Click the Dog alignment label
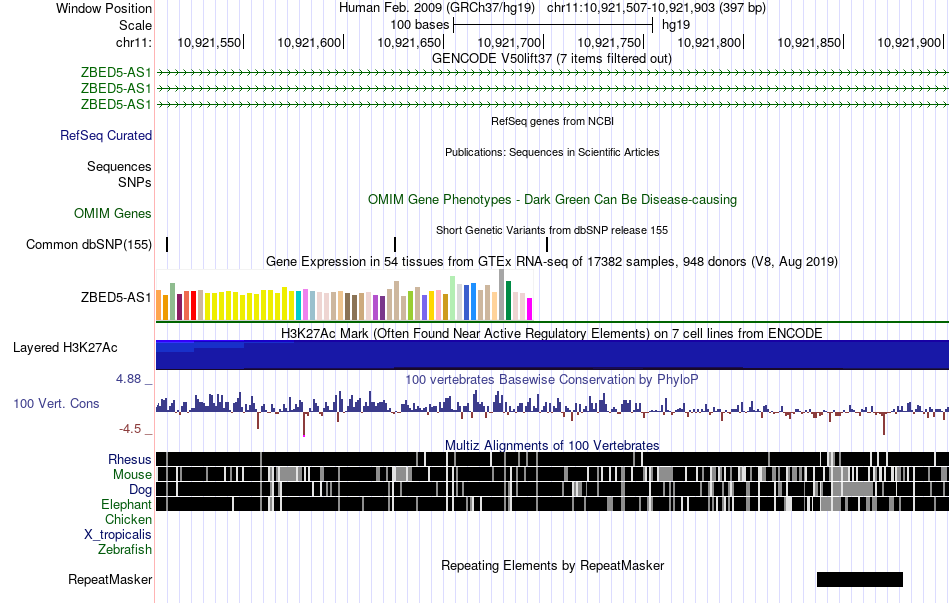This screenshot has width=950, height=603. click(x=140, y=489)
